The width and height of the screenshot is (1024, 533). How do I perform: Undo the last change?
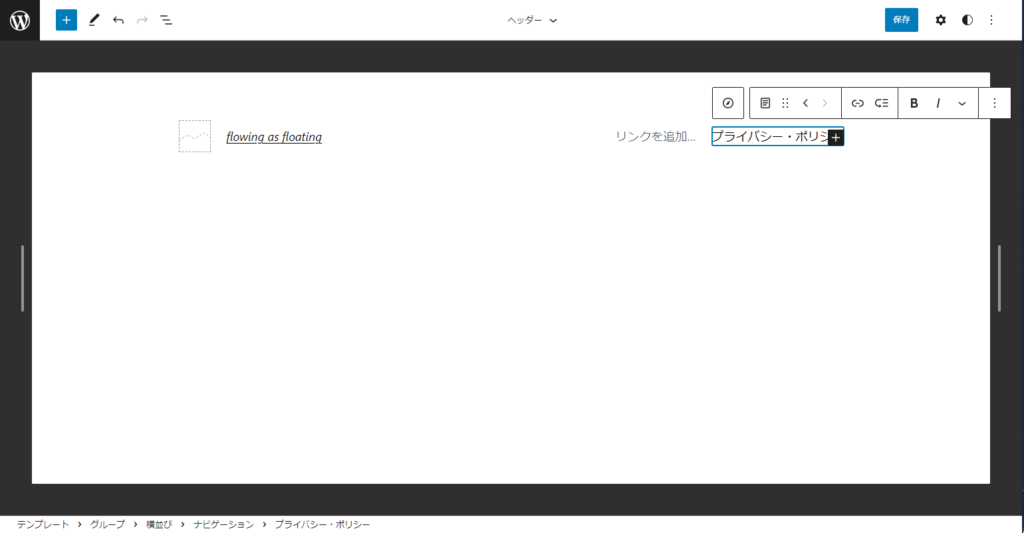click(x=118, y=20)
